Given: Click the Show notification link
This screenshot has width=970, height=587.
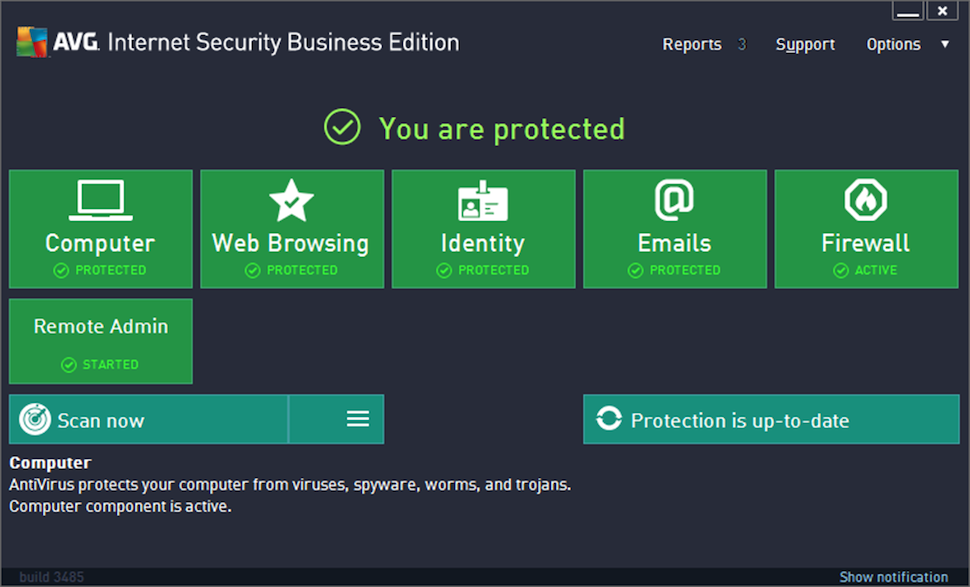Looking at the screenshot, I should [x=893, y=577].
